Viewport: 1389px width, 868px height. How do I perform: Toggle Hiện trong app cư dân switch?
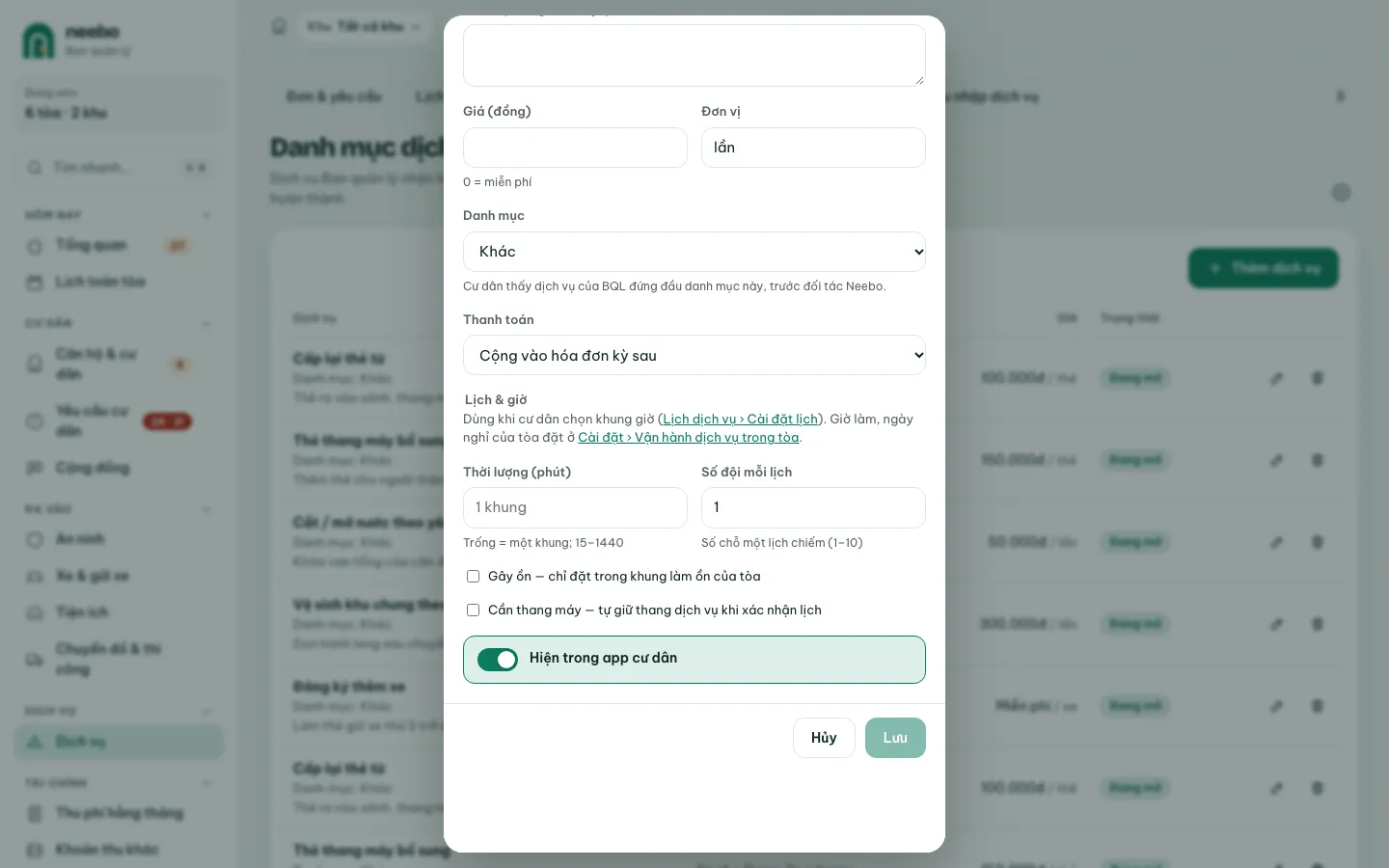[x=498, y=660]
